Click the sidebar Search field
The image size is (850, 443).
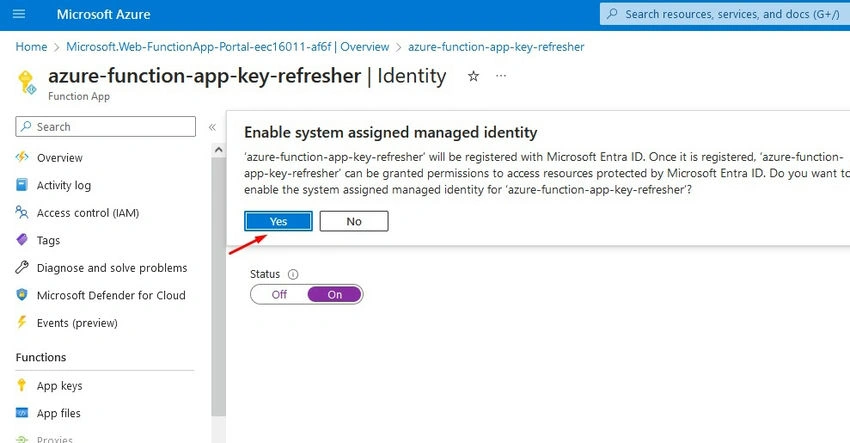pyautogui.click(x=106, y=127)
